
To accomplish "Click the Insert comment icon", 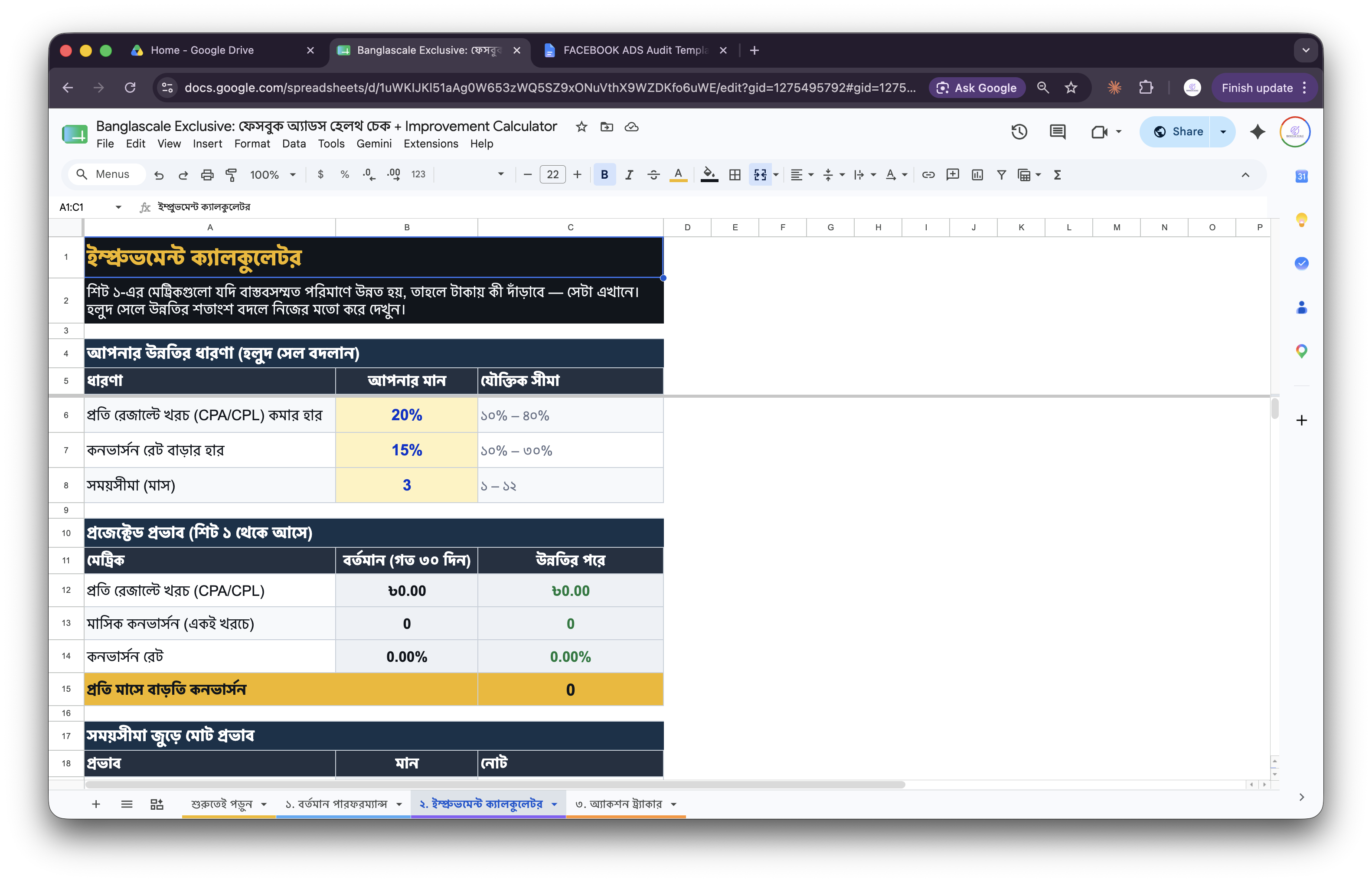I will pos(953,175).
